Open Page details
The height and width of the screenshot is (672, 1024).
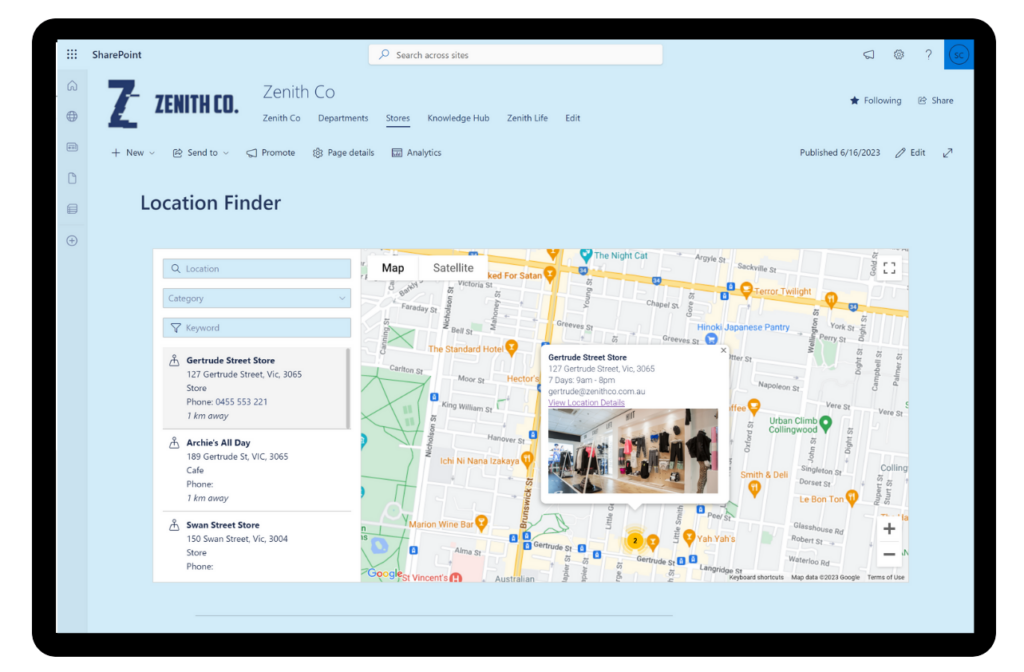(343, 153)
